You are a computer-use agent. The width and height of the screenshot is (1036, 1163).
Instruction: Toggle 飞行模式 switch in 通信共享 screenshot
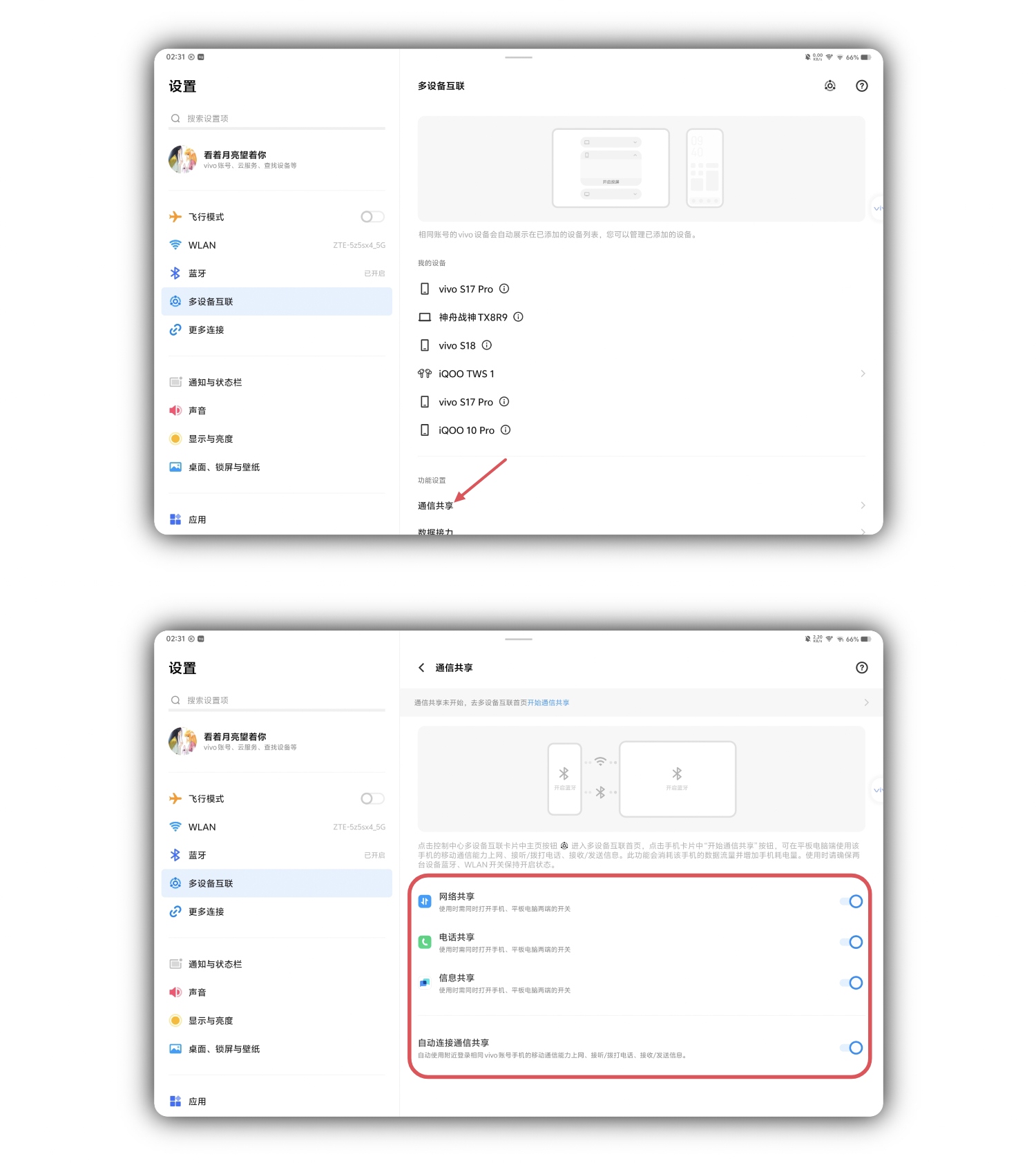(372, 798)
